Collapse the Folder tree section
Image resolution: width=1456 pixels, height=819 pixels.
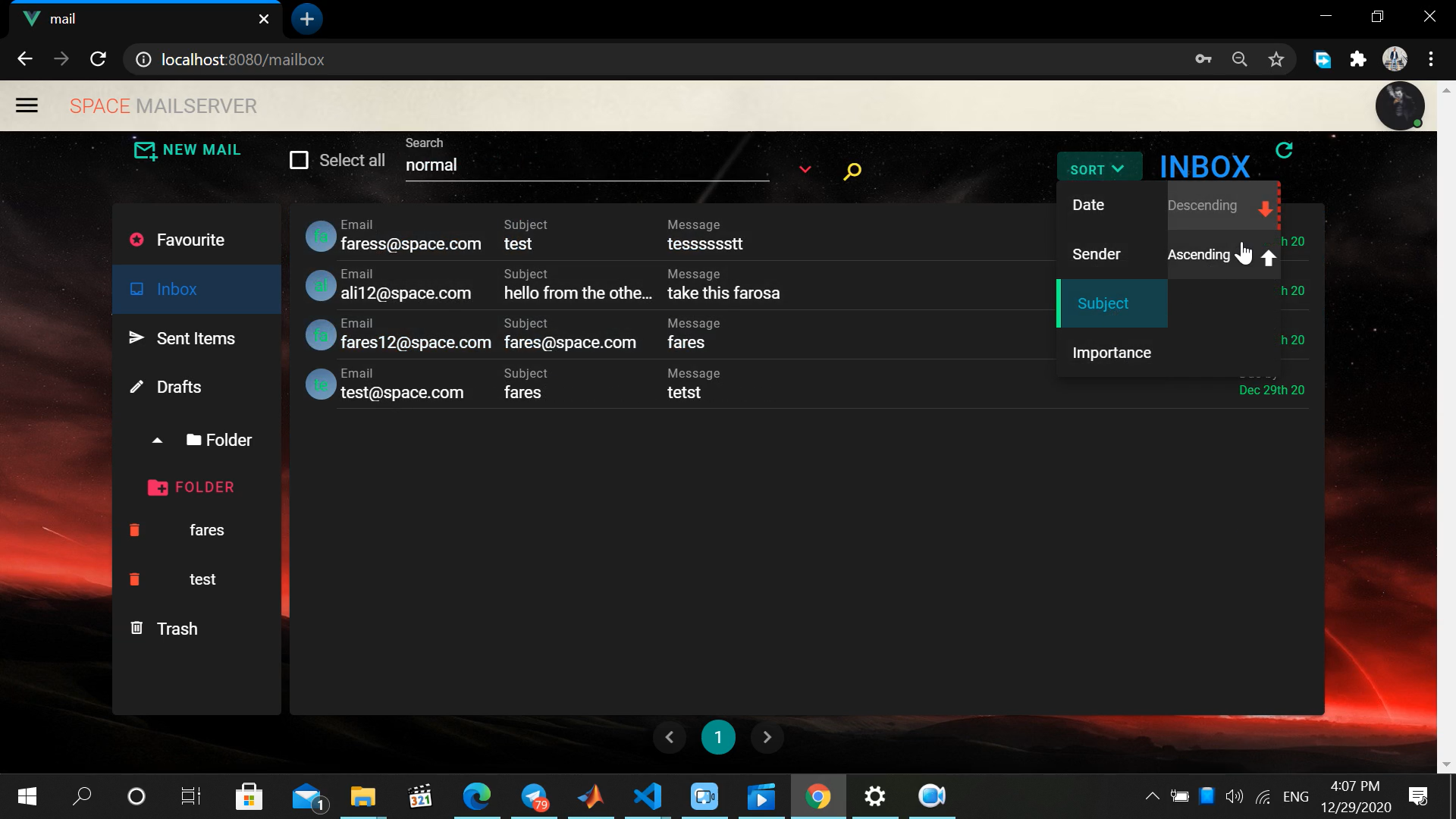click(158, 441)
